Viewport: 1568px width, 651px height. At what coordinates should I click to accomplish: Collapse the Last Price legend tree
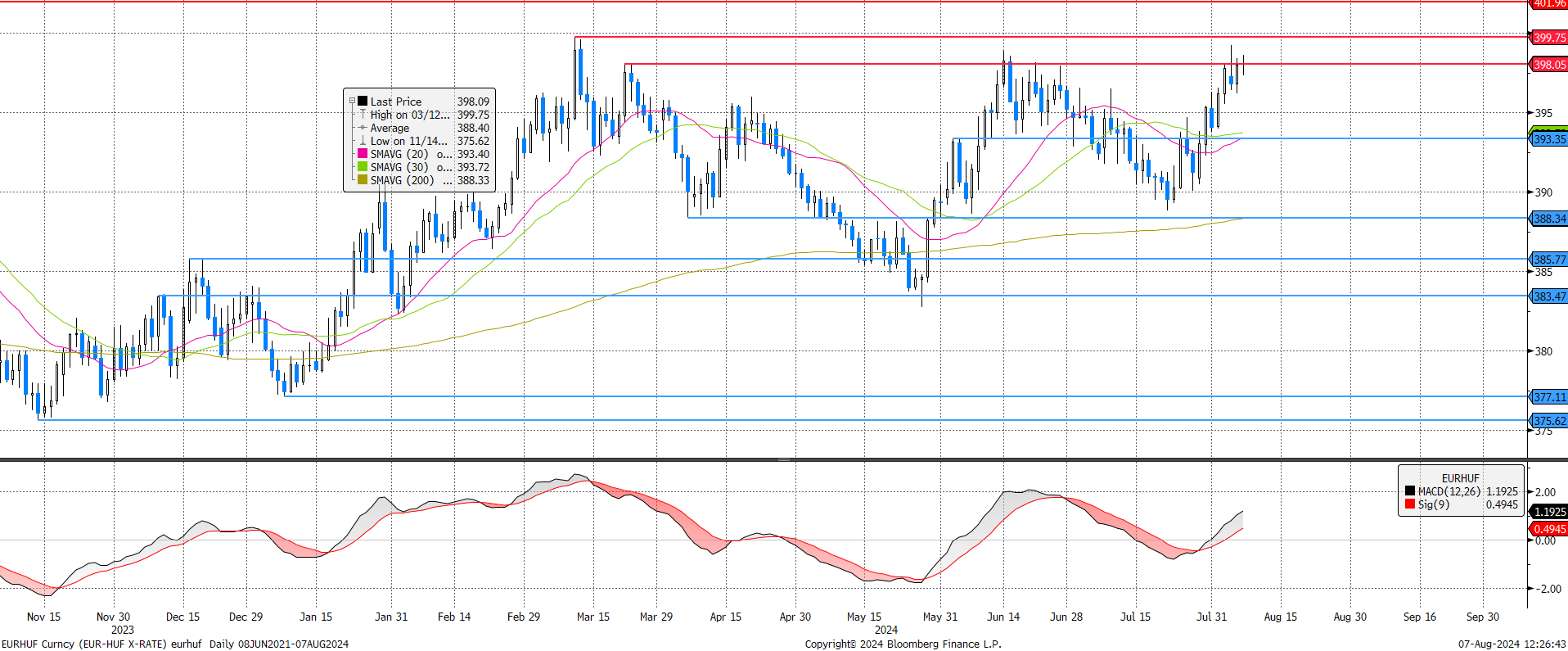352,102
